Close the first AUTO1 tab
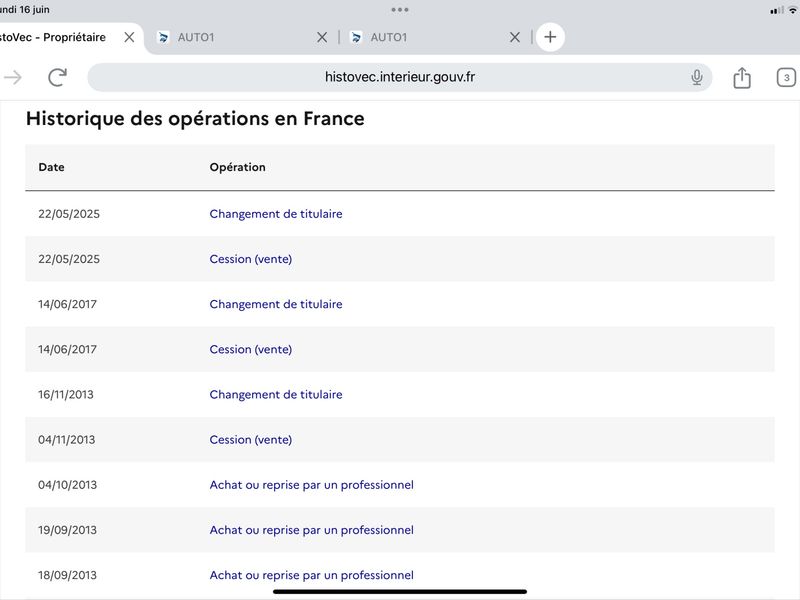This screenshot has height=600, width=800. pyautogui.click(x=322, y=37)
